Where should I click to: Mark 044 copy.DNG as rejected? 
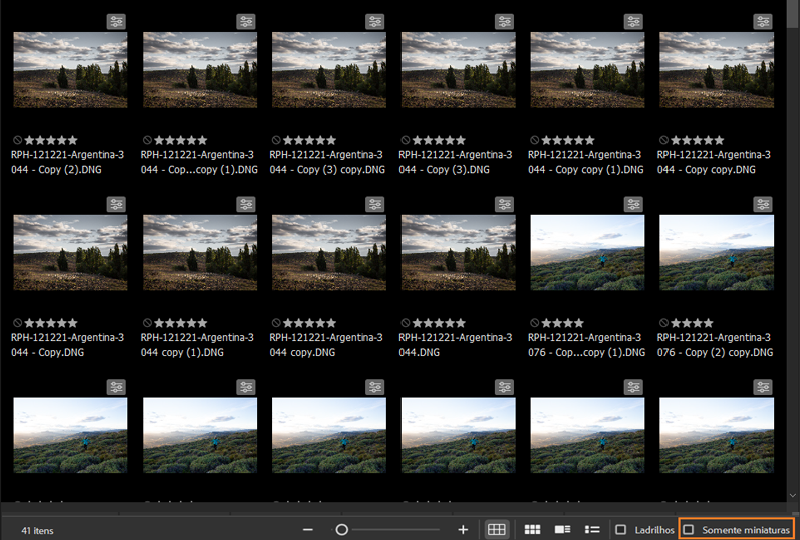[276, 323]
